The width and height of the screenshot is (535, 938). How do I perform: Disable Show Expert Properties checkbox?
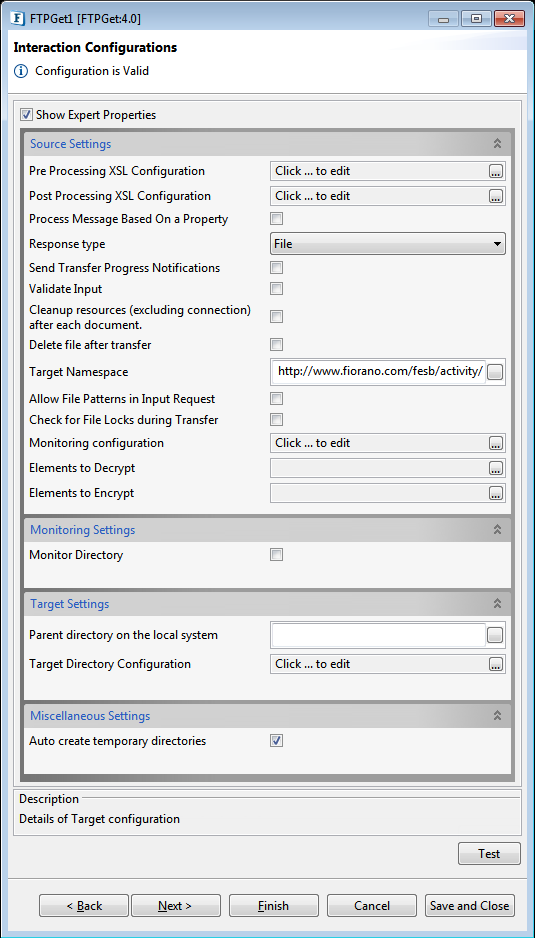26,114
